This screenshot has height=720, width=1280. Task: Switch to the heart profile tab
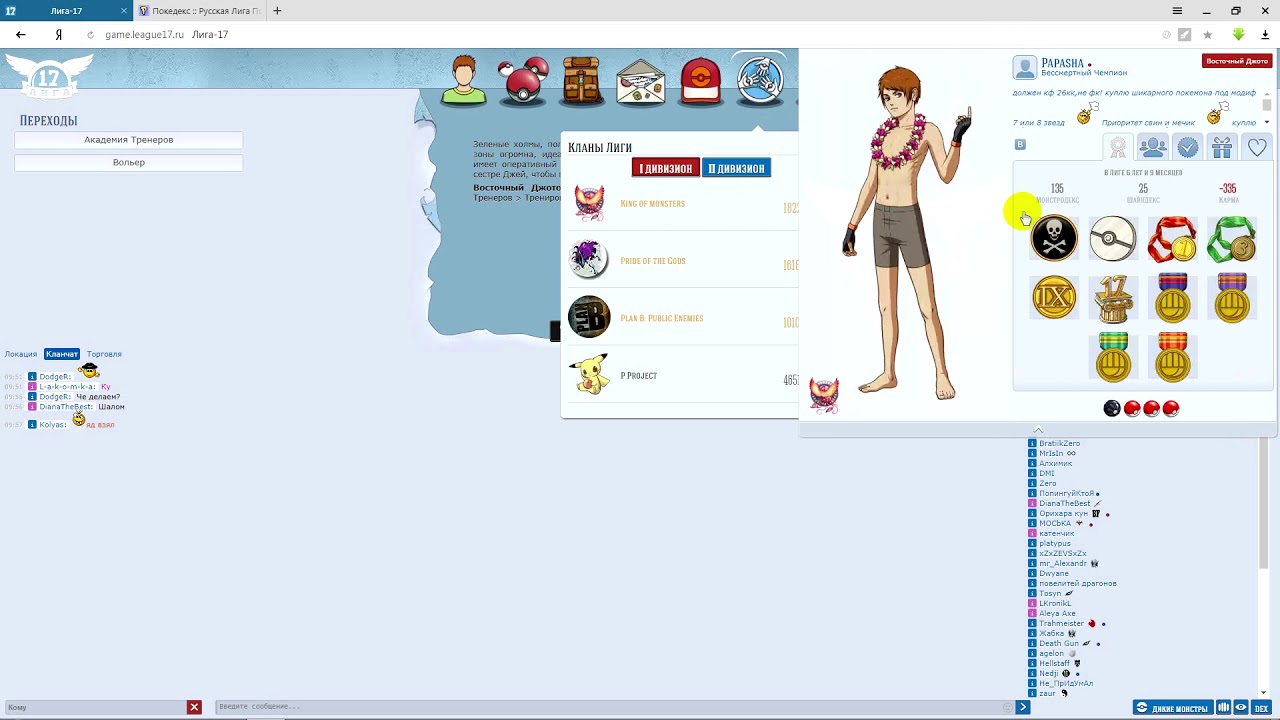(x=1257, y=147)
